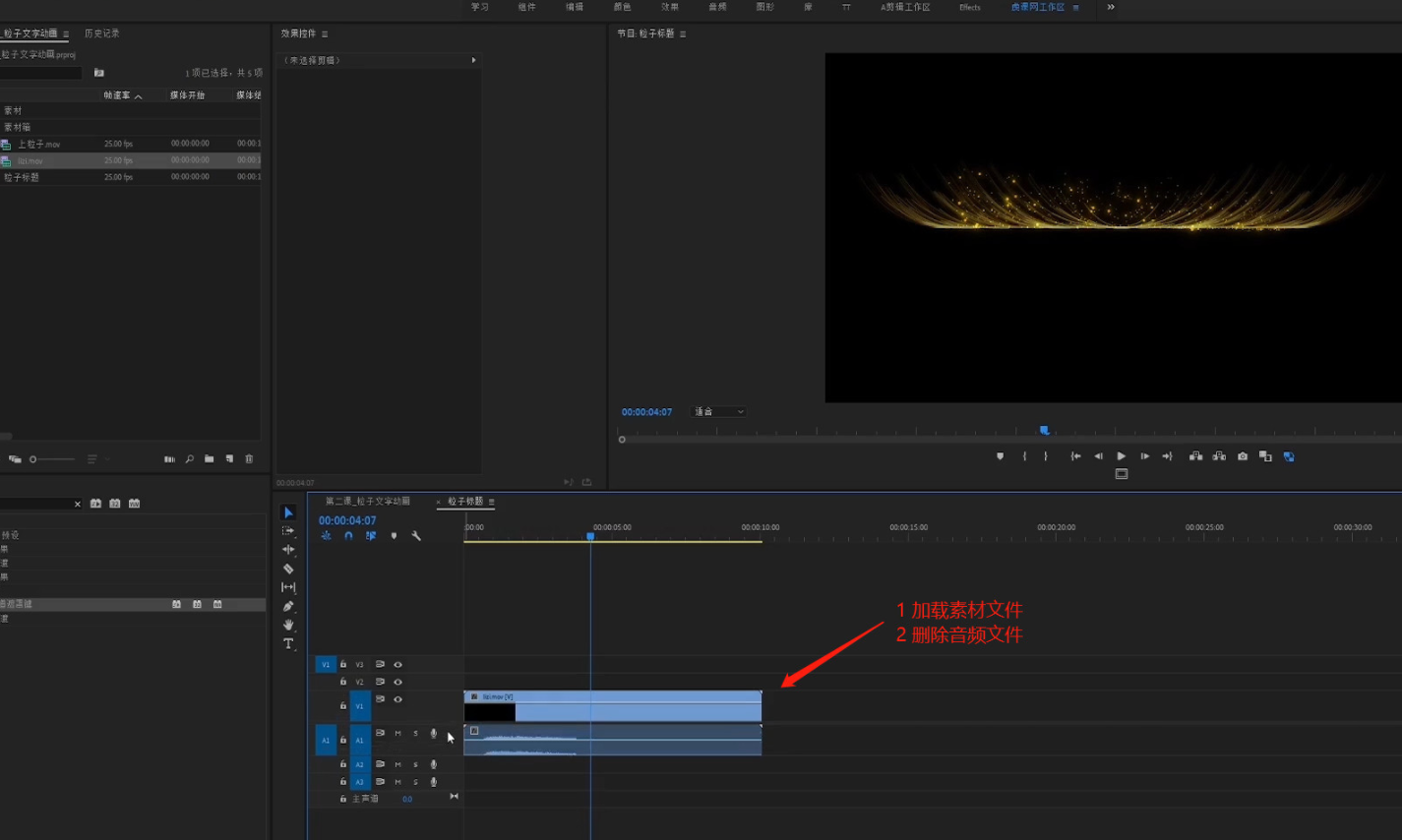This screenshot has height=840, width=1402.
Task: Mute audio track A1
Action: [x=397, y=733]
